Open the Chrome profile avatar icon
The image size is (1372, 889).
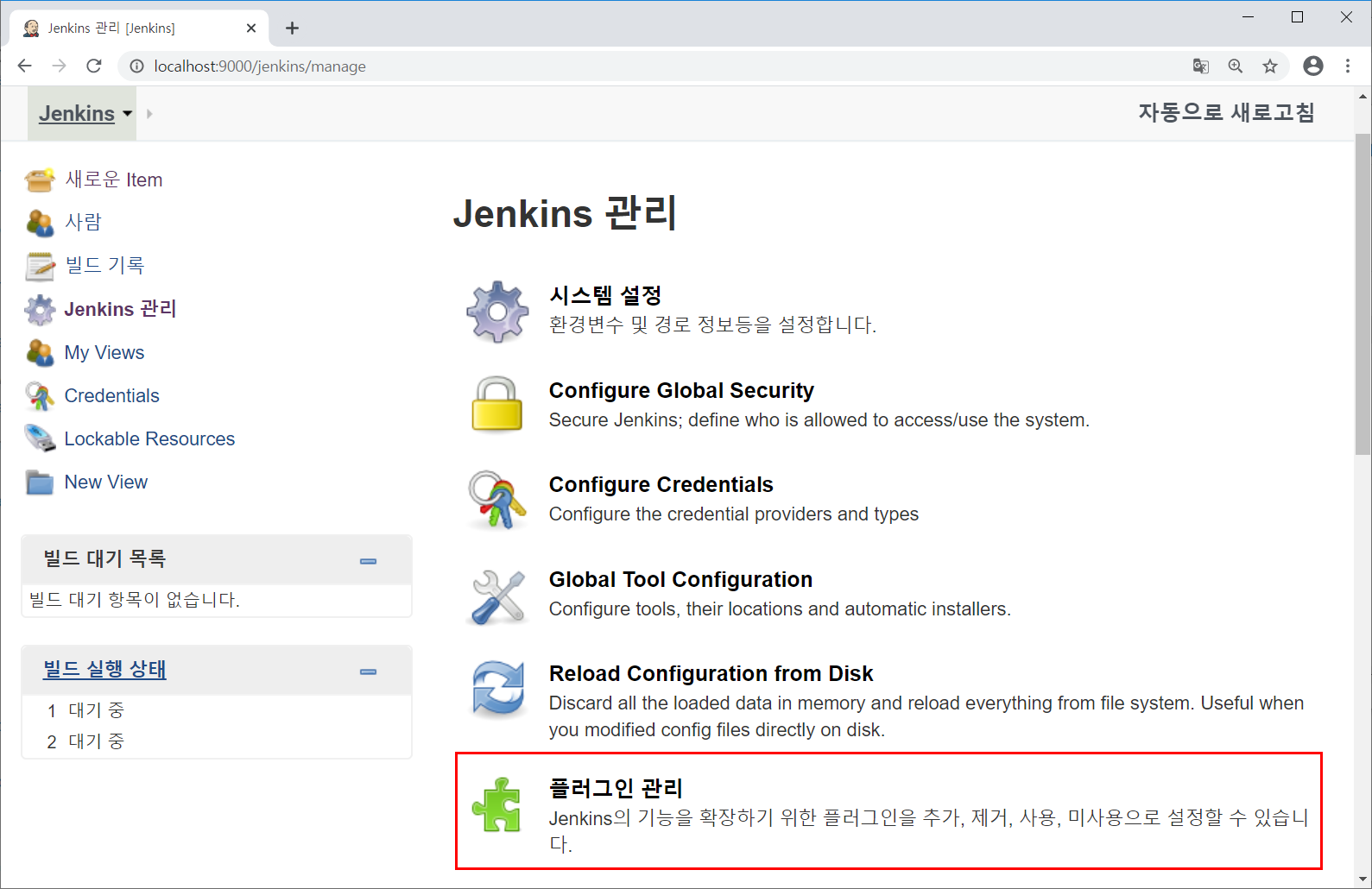1313,66
